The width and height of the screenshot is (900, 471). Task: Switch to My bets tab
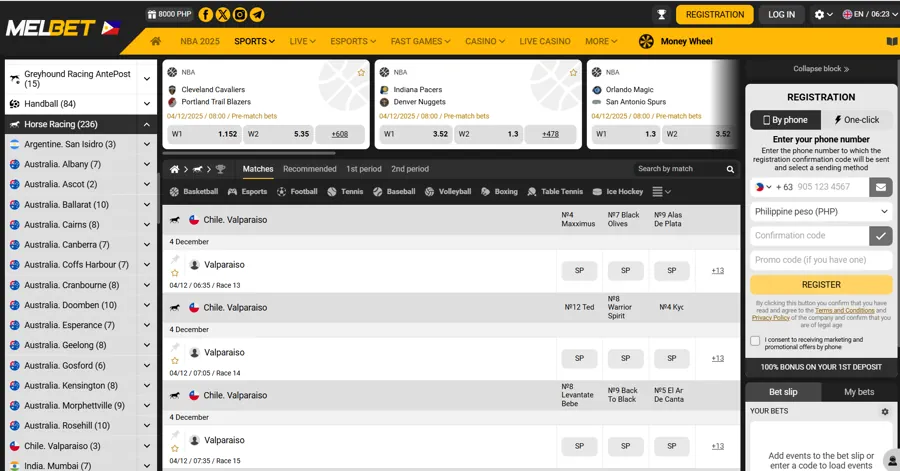click(x=858, y=392)
